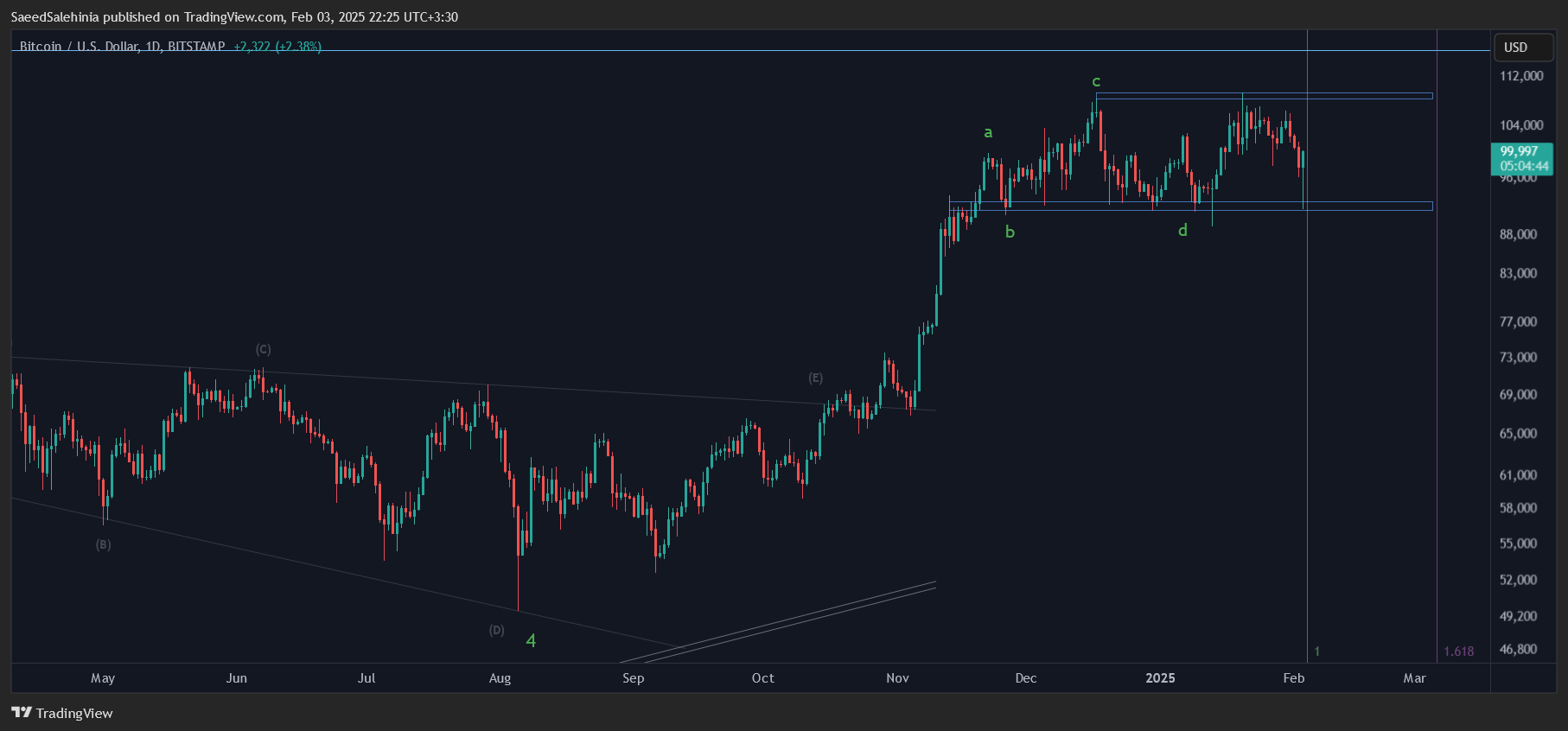
Task: Click the Nov label on time axis
Action: tap(897, 678)
